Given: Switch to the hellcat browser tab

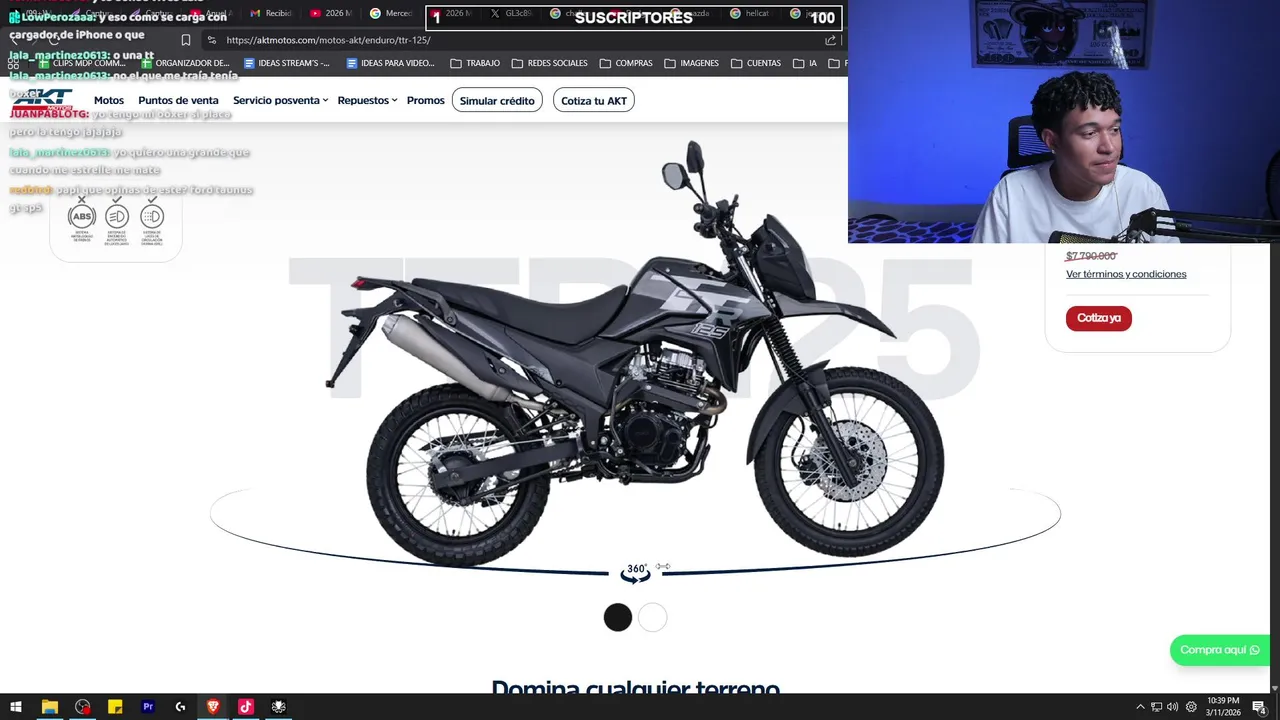Looking at the screenshot, I should click(x=750, y=13).
